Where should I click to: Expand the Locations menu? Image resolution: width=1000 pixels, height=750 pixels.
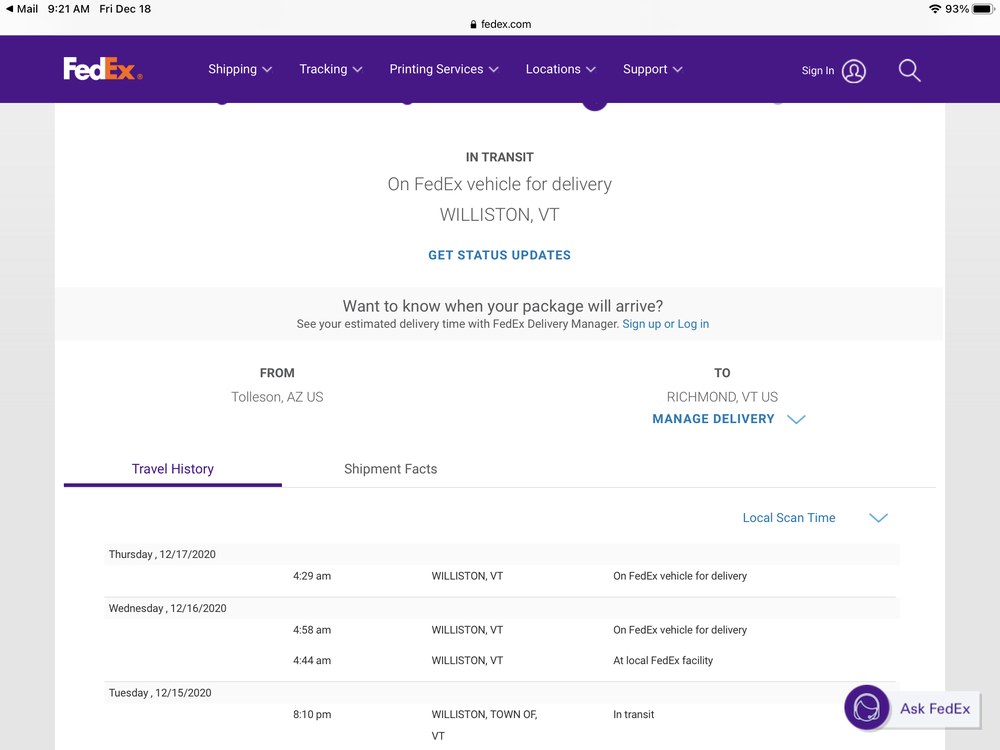[561, 69]
